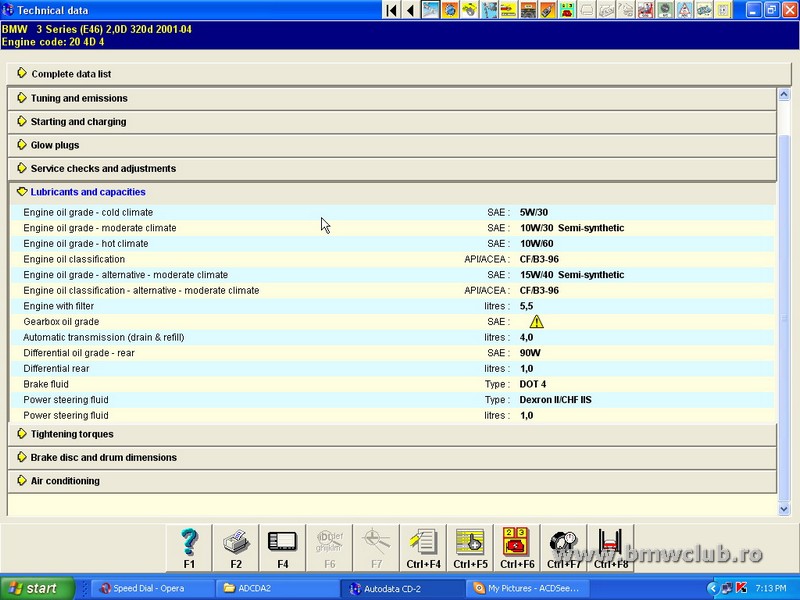Click the Ctrl+F4 document icon button
The image size is (800, 600).
click(423, 548)
